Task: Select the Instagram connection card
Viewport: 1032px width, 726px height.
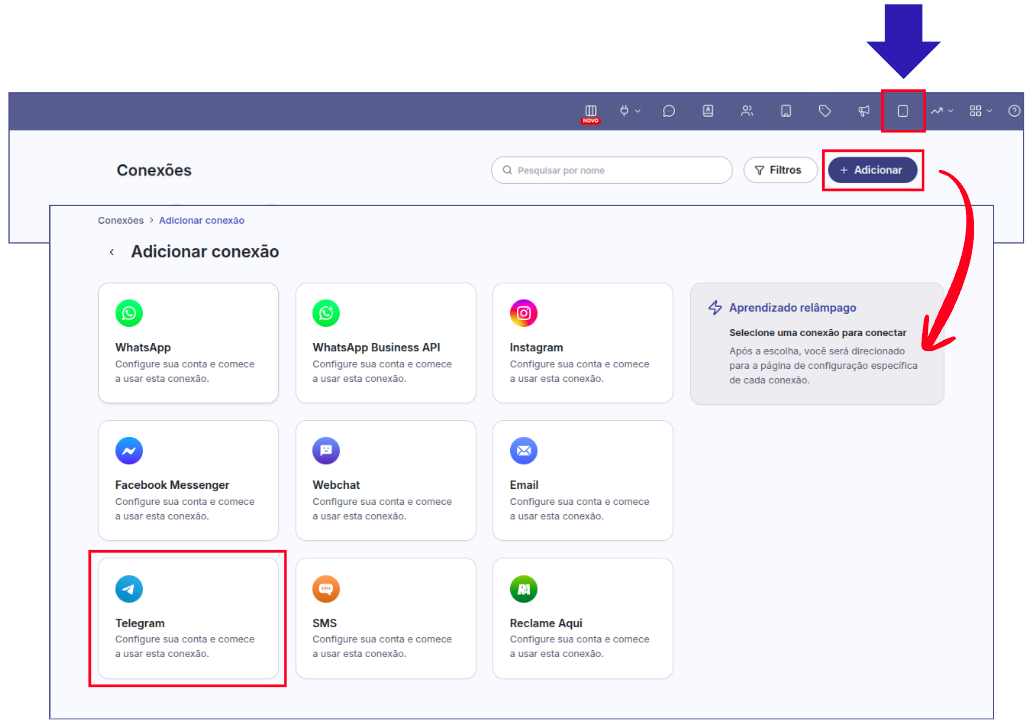Action: 582,342
